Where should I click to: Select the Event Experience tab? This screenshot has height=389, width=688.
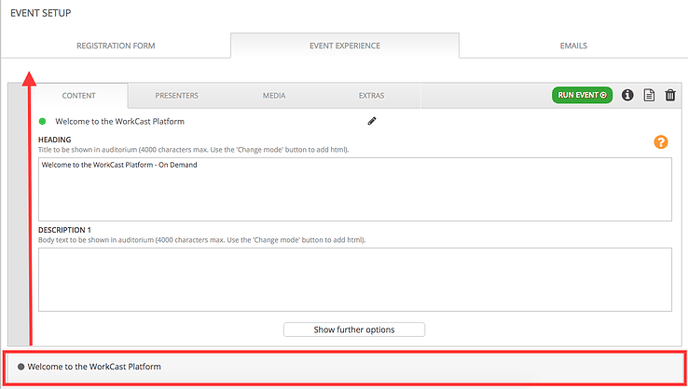(345, 46)
